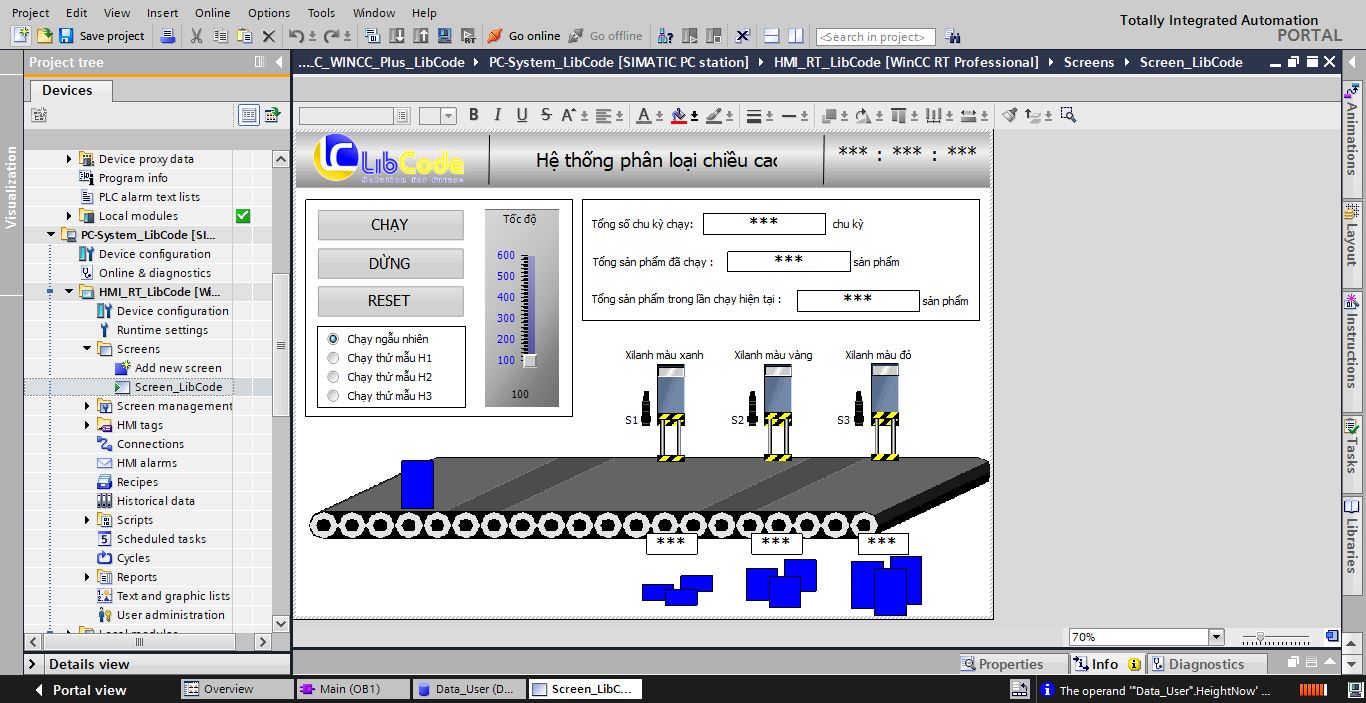The width and height of the screenshot is (1366, 703).
Task: Toggle the project tree details view icon
Action: [249, 115]
